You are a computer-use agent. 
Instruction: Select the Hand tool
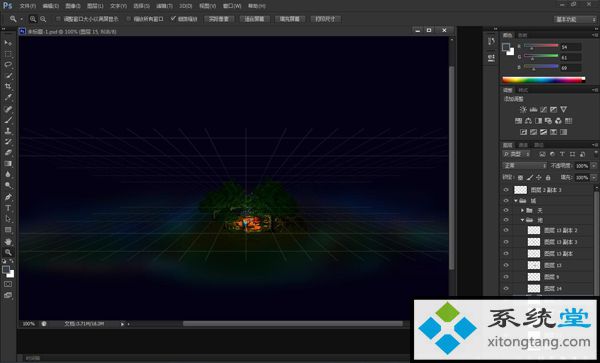(8, 241)
